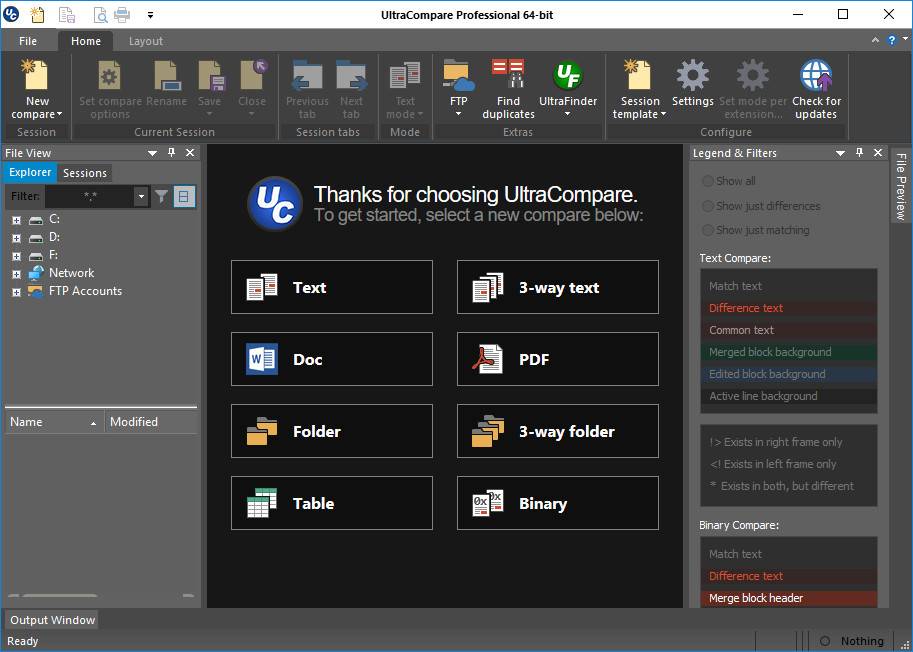
Task: Select Show just differences radio button
Action: coord(708,206)
